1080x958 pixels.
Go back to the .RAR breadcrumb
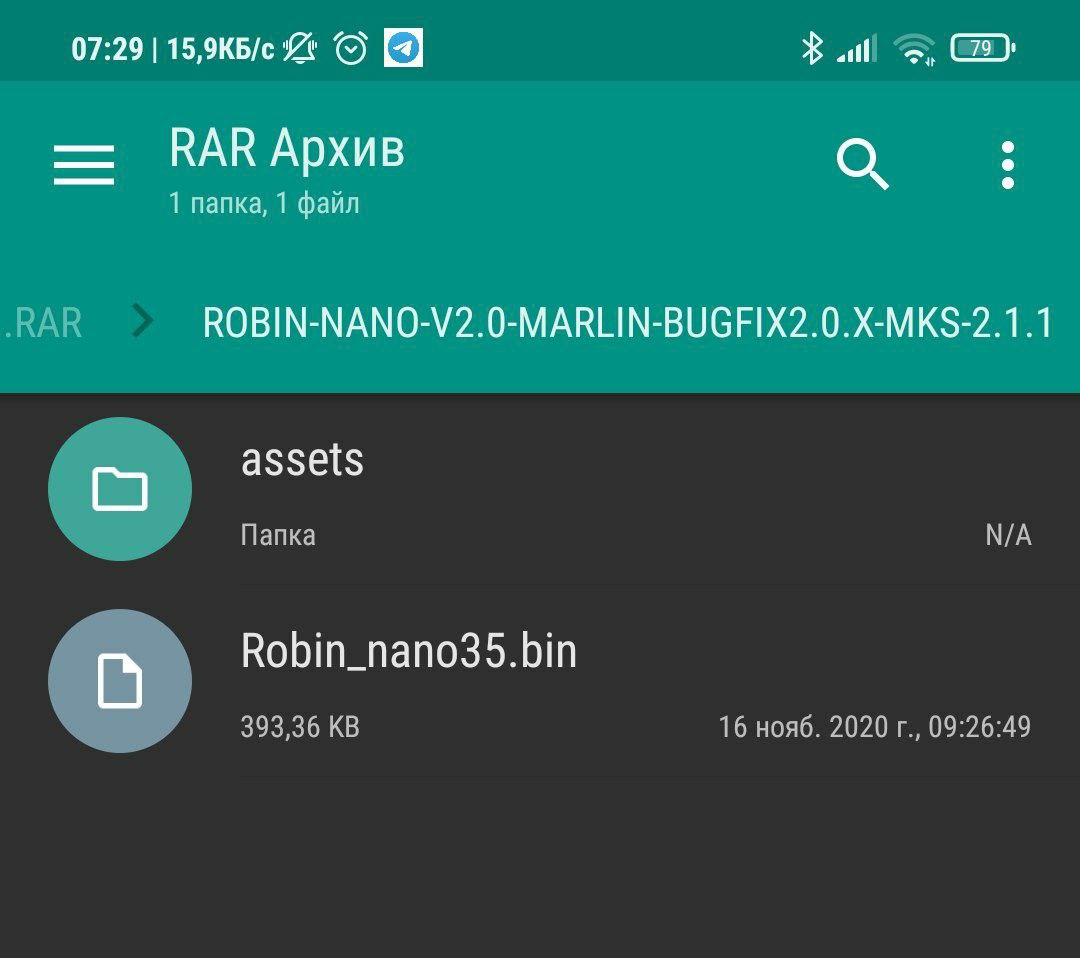pos(43,323)
